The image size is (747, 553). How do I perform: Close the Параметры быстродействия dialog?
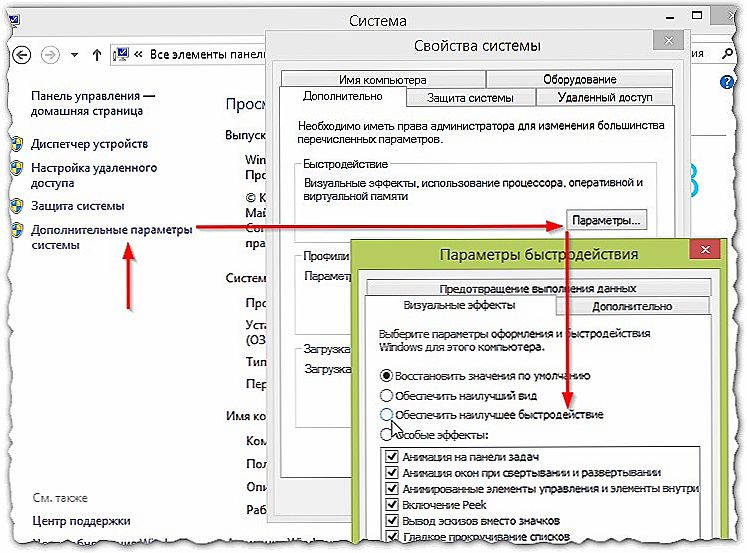[x=705, y=250]
